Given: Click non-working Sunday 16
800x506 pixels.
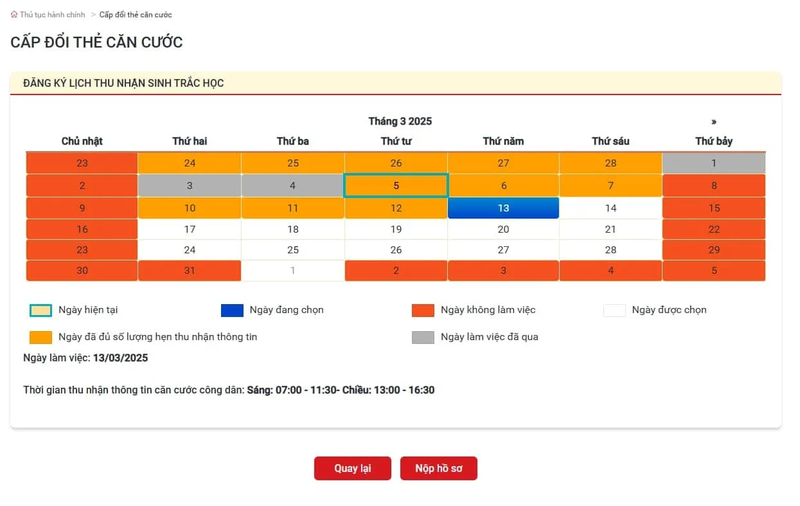Looking at the screenshot, I should tap(82, 230).
